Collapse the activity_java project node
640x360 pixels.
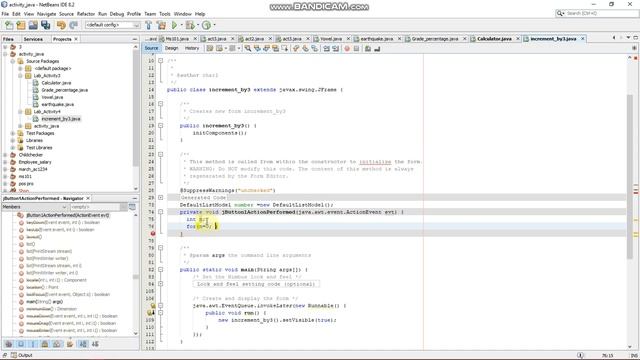point(5,54)
